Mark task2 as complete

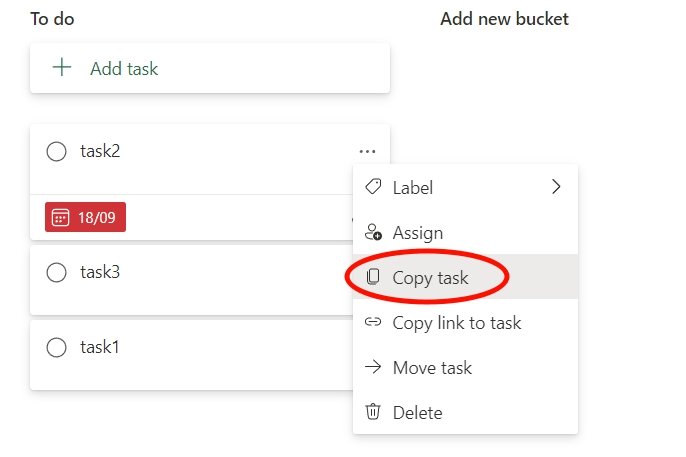[x=57, y=152]
